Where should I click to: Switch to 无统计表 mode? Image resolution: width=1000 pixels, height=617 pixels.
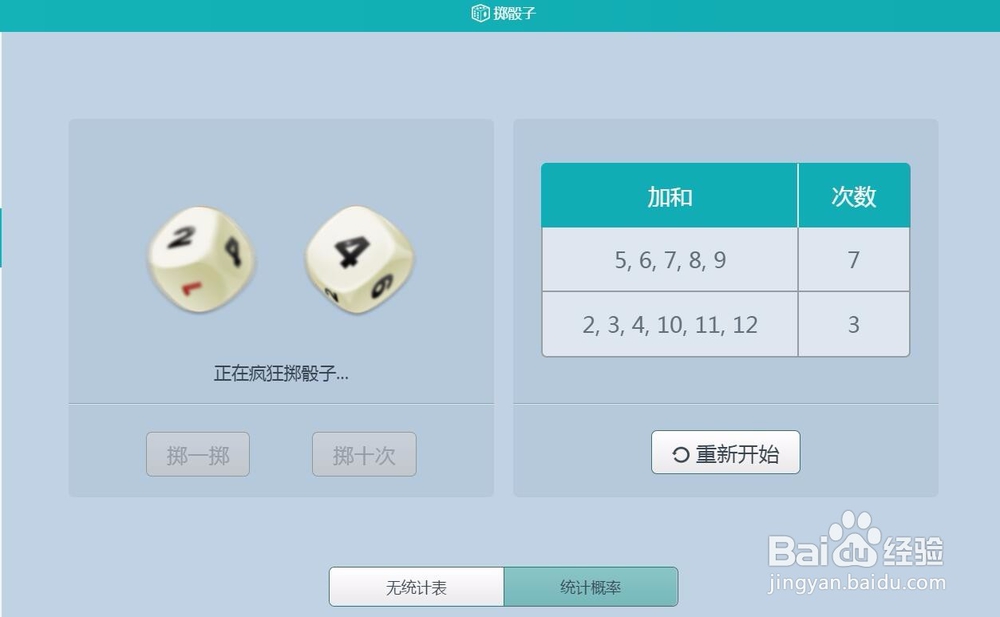[416, 586]
